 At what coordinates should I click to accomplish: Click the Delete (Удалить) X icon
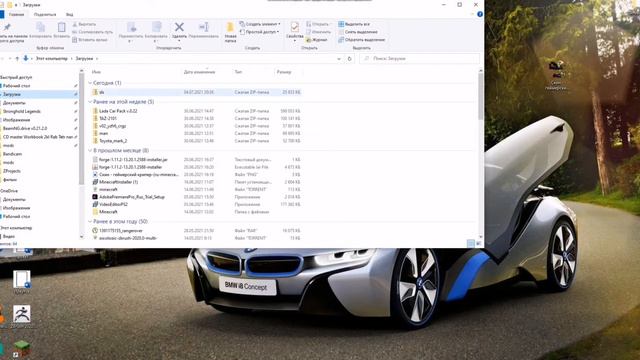tap(179, 27)
